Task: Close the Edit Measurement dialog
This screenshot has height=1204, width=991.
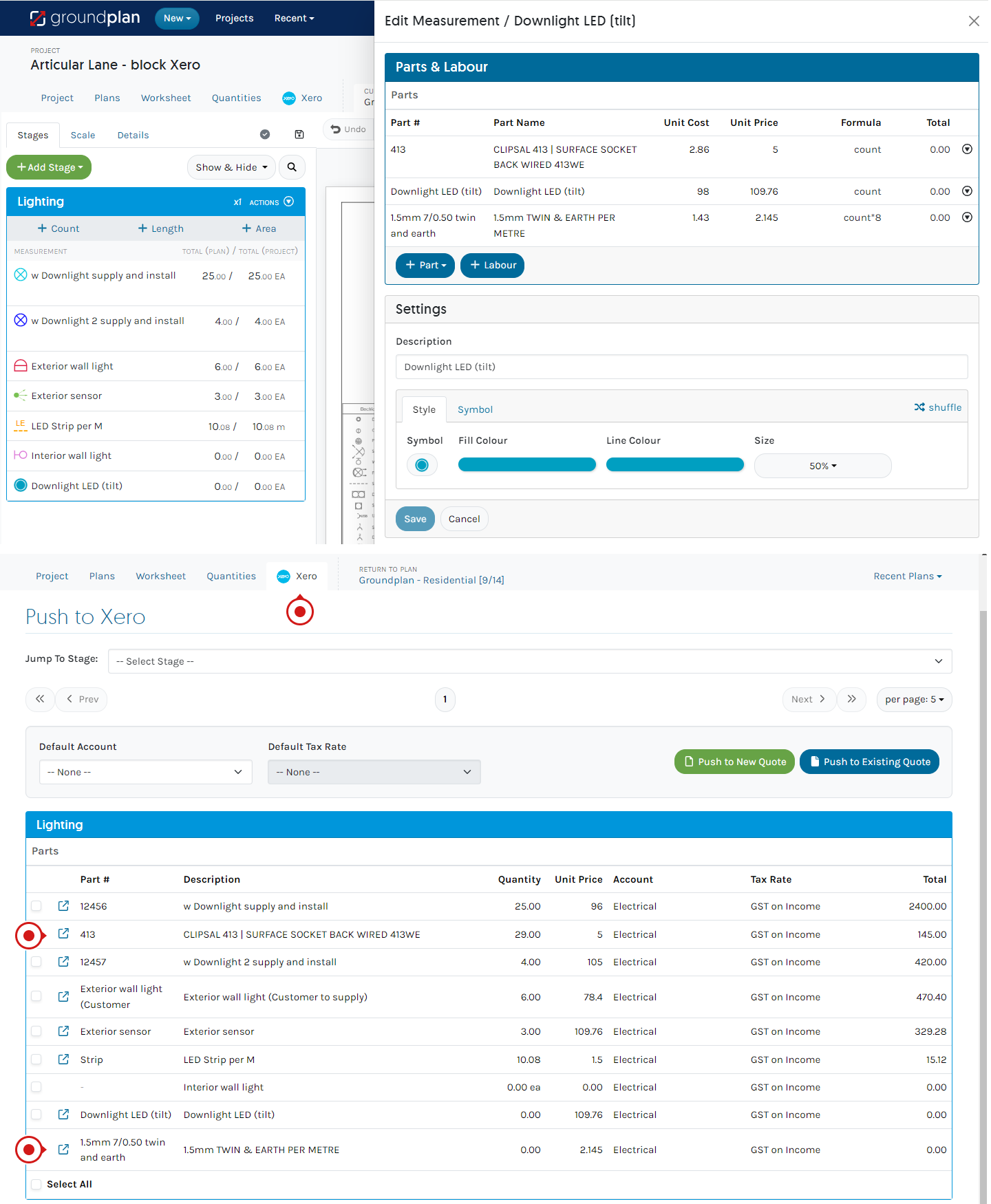Action: [x=974, y=21]
